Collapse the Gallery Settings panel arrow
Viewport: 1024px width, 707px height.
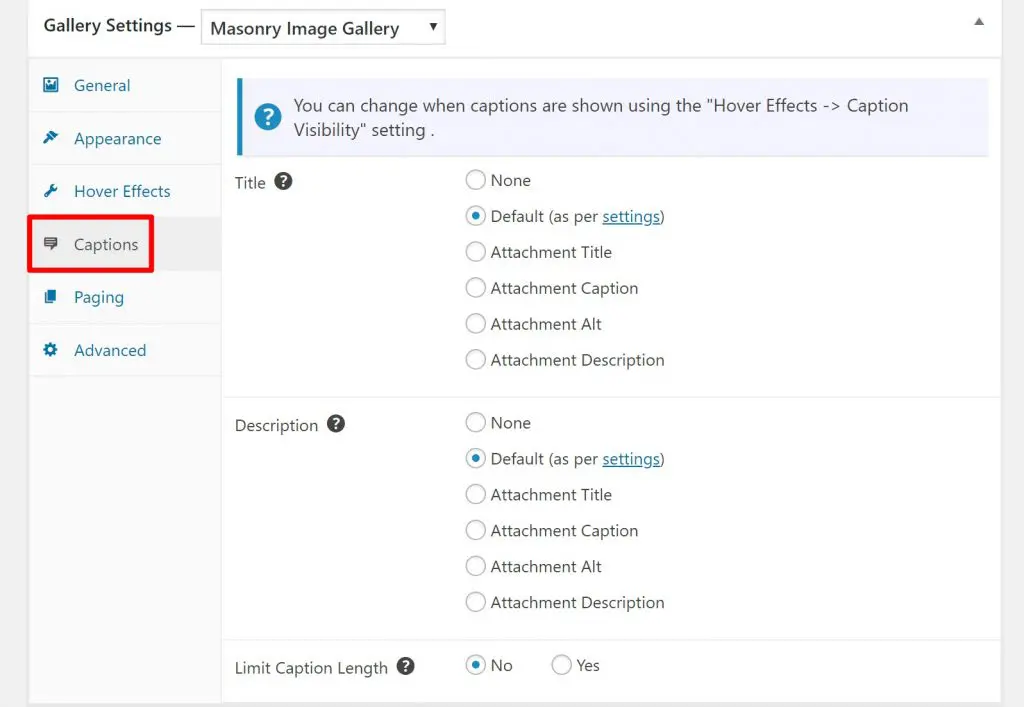pos(979,22)
